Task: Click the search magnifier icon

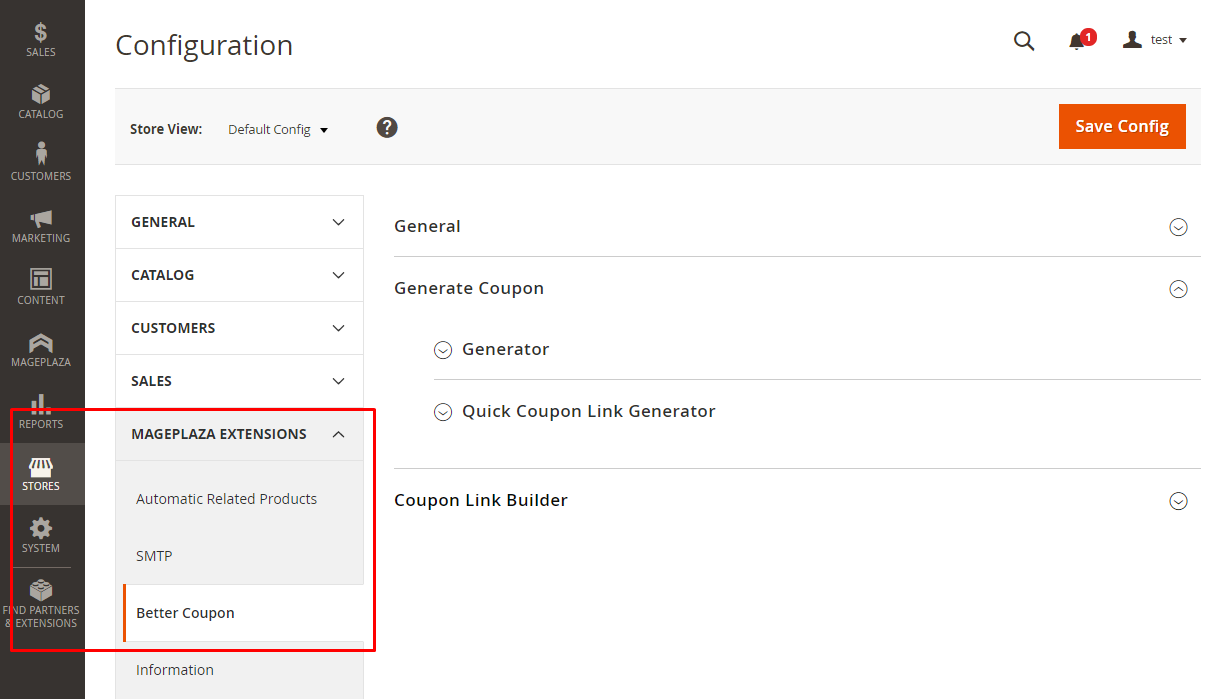Action: [x=1024, y=41]
